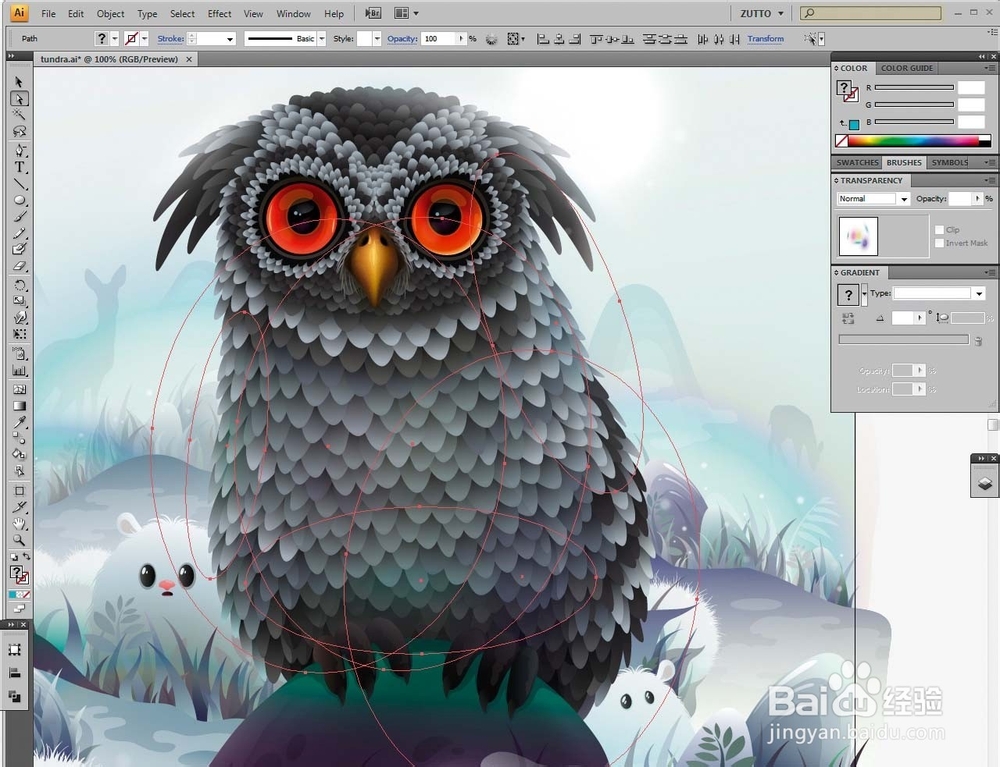This screenshot has width=1000, height=767.
Task: Click the gradient slider bar
Action: coord(903,340)
